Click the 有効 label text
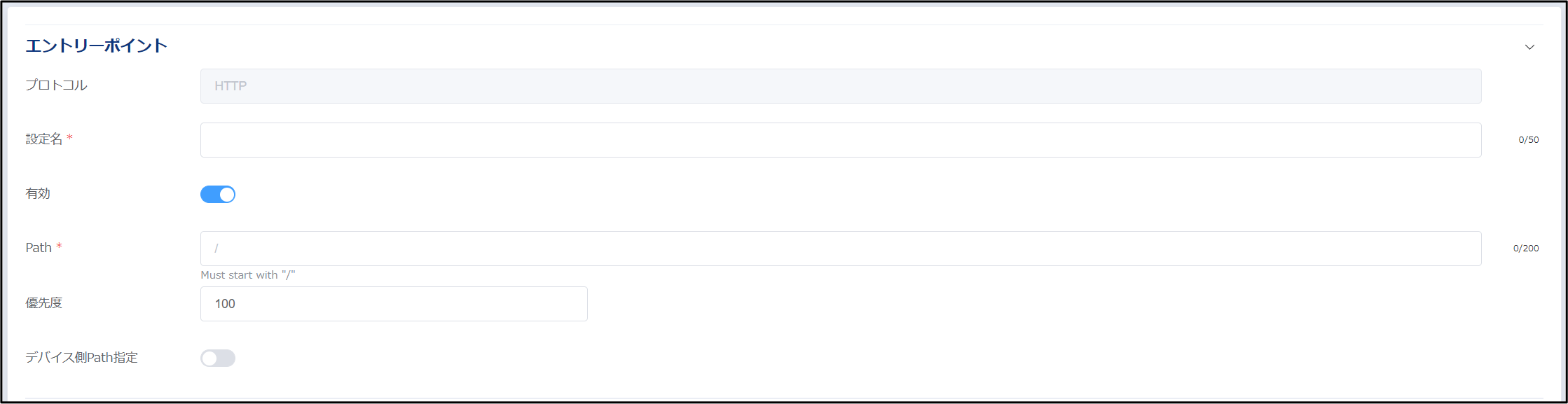Screen dimensions: 1568x404 pyautogui.click(x=38, y=194)
